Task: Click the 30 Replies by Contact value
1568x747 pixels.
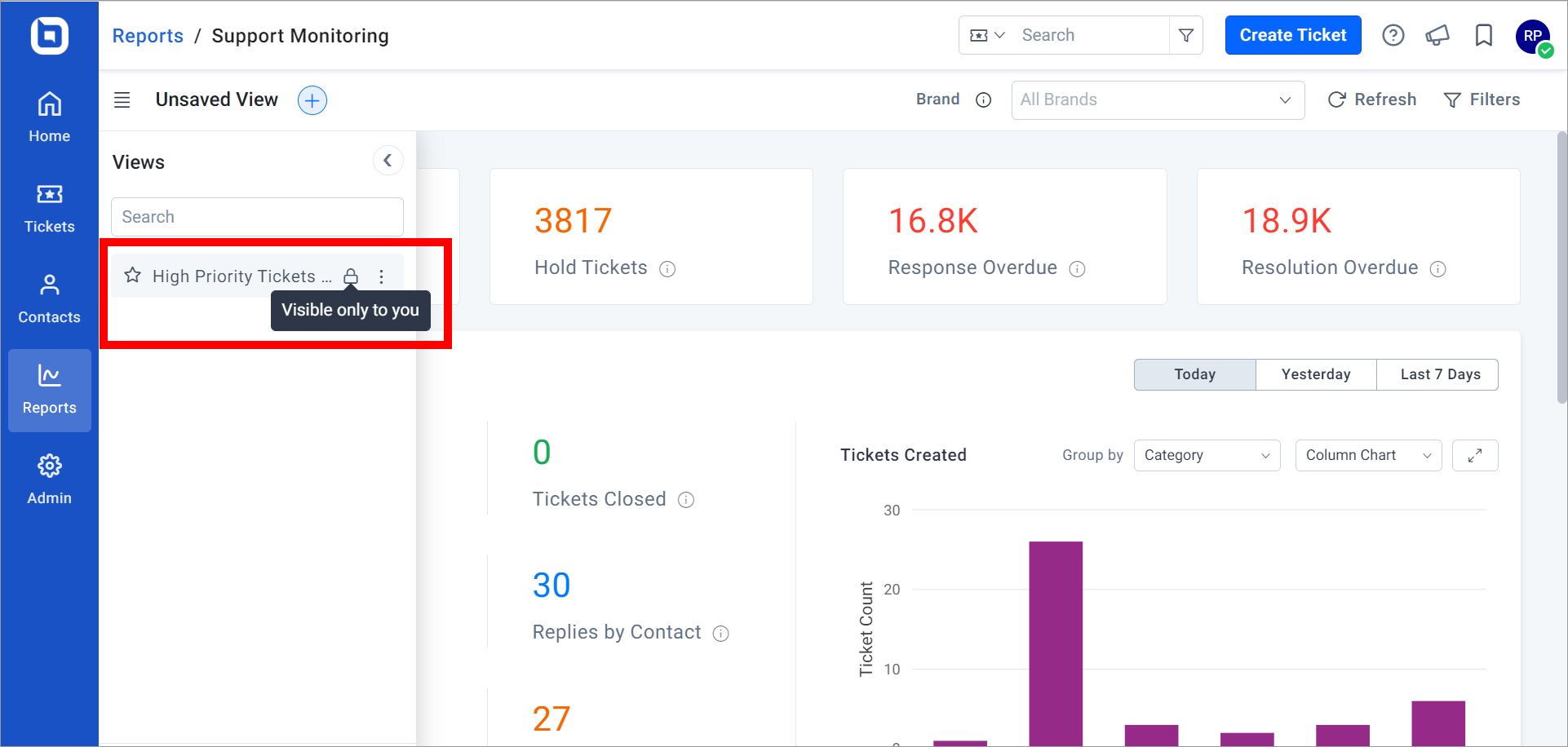Action: tap(551, 586)
